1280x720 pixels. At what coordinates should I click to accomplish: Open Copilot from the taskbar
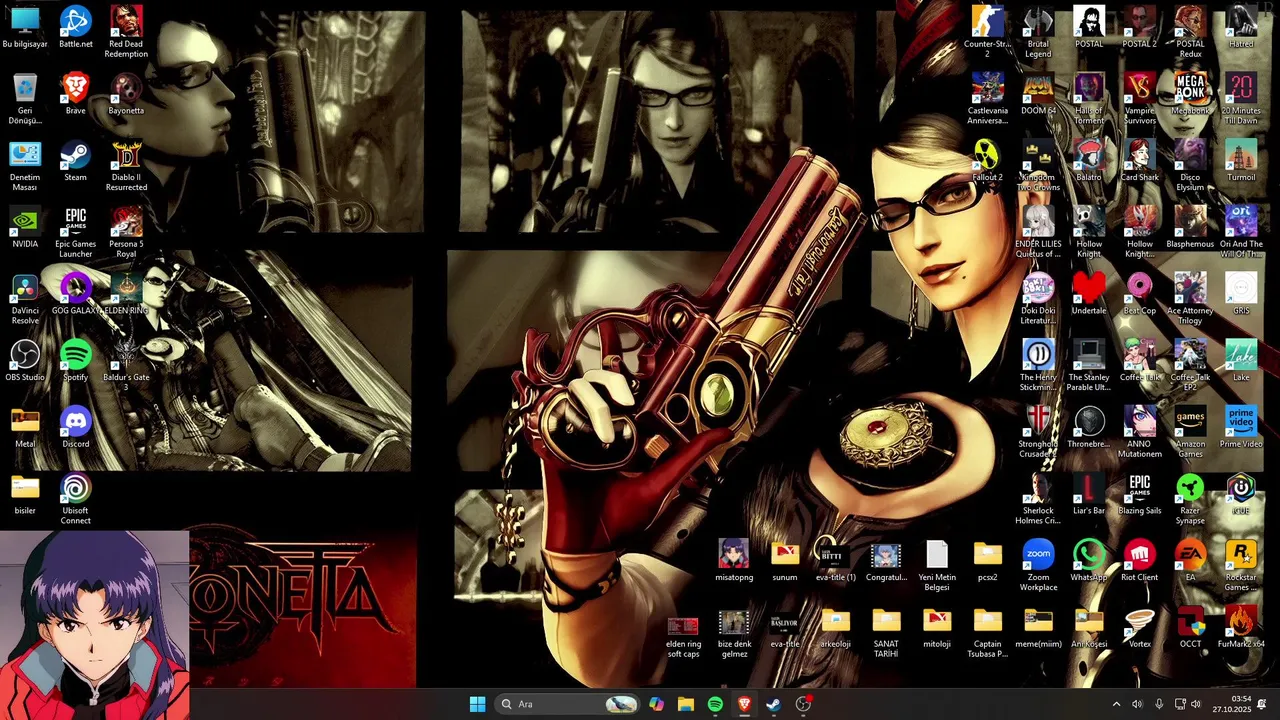click(x=656, y=704)
